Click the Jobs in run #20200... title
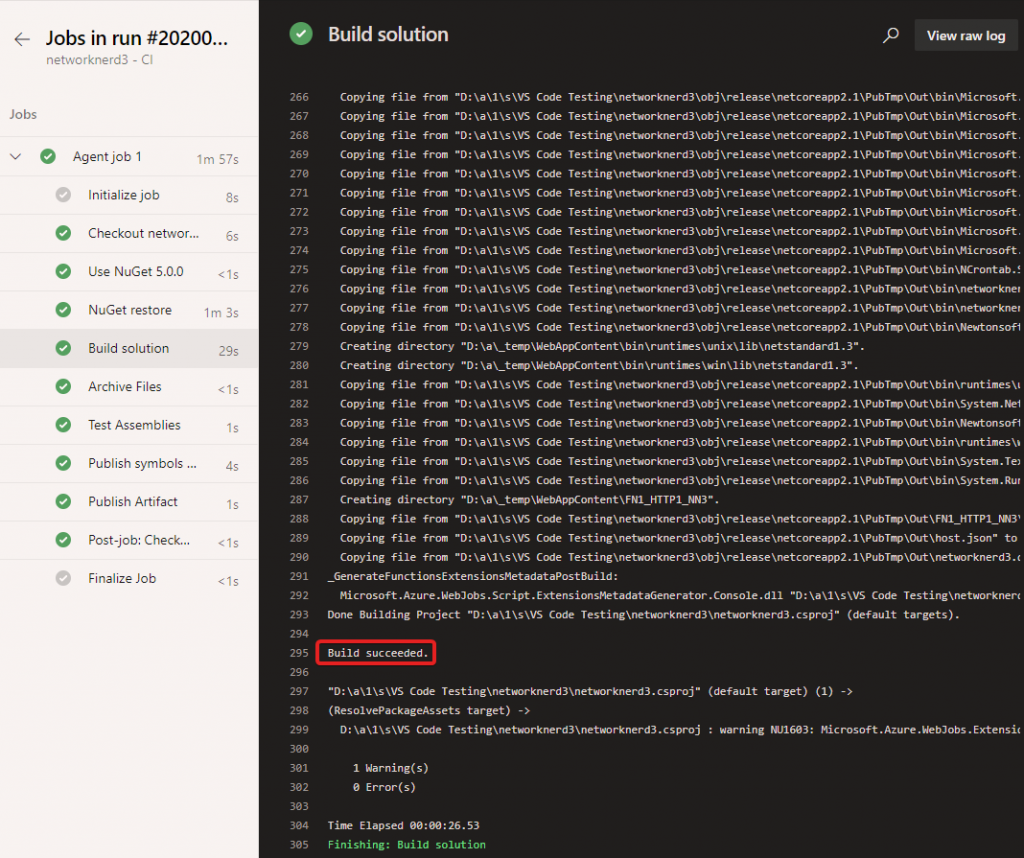Viewport: 1024px width, 858px height. click(136, 39)
